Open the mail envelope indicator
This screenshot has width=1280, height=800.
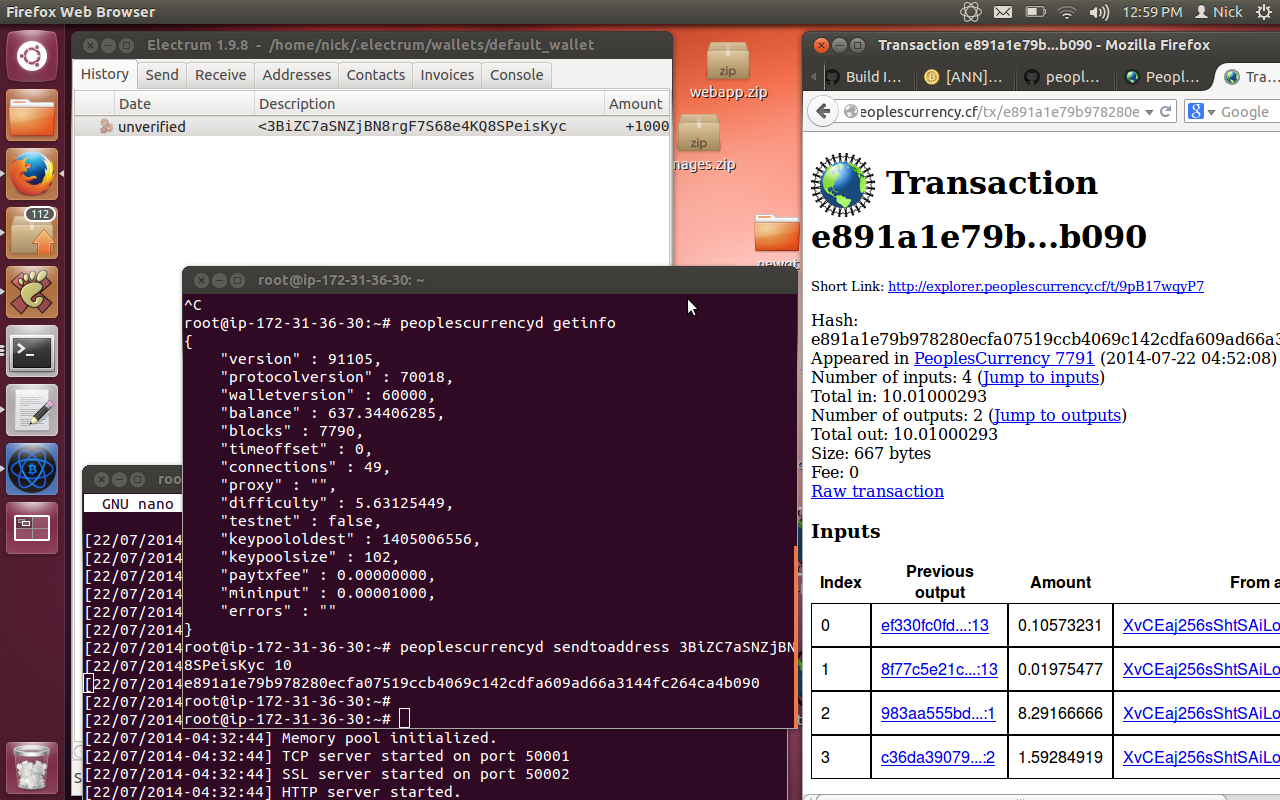1003,12
